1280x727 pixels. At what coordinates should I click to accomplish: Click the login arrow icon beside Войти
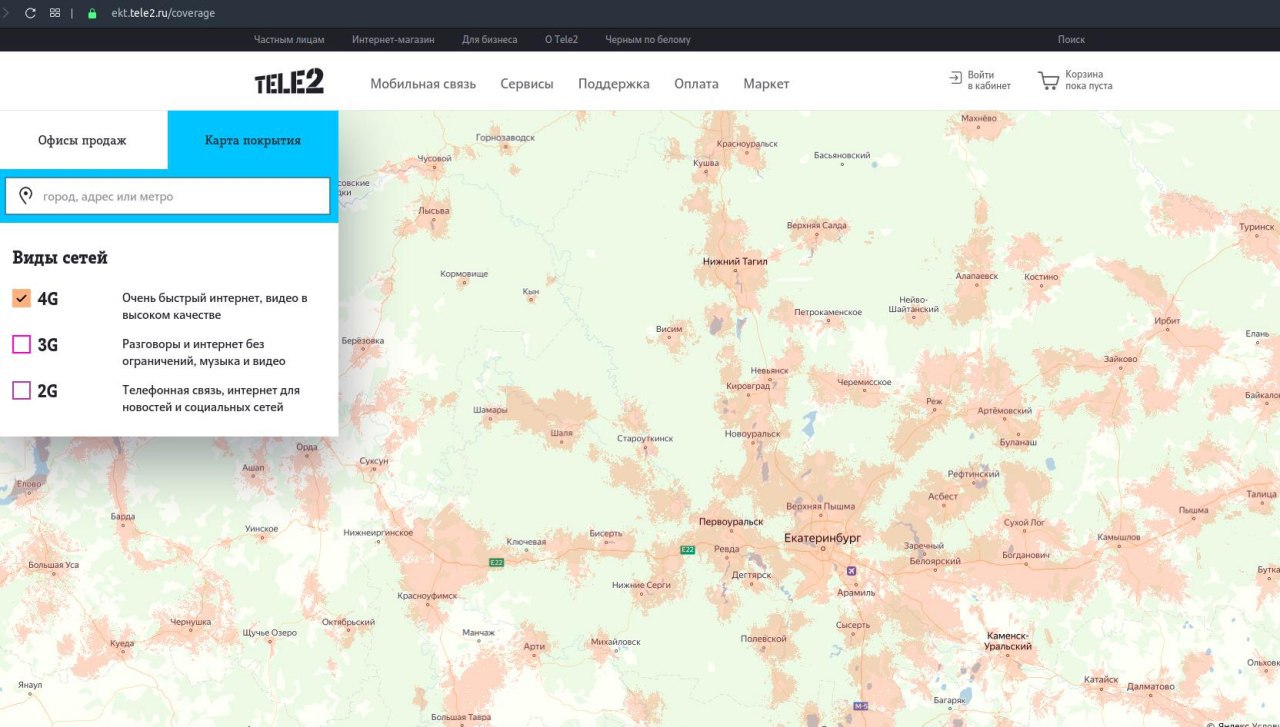tap(955, 77)
